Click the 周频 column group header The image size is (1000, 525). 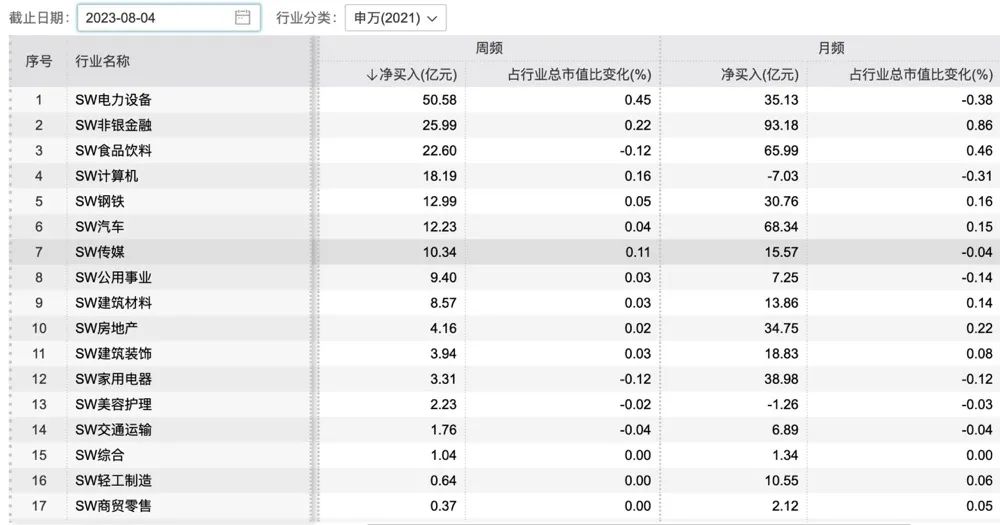[x=488, y=47]
